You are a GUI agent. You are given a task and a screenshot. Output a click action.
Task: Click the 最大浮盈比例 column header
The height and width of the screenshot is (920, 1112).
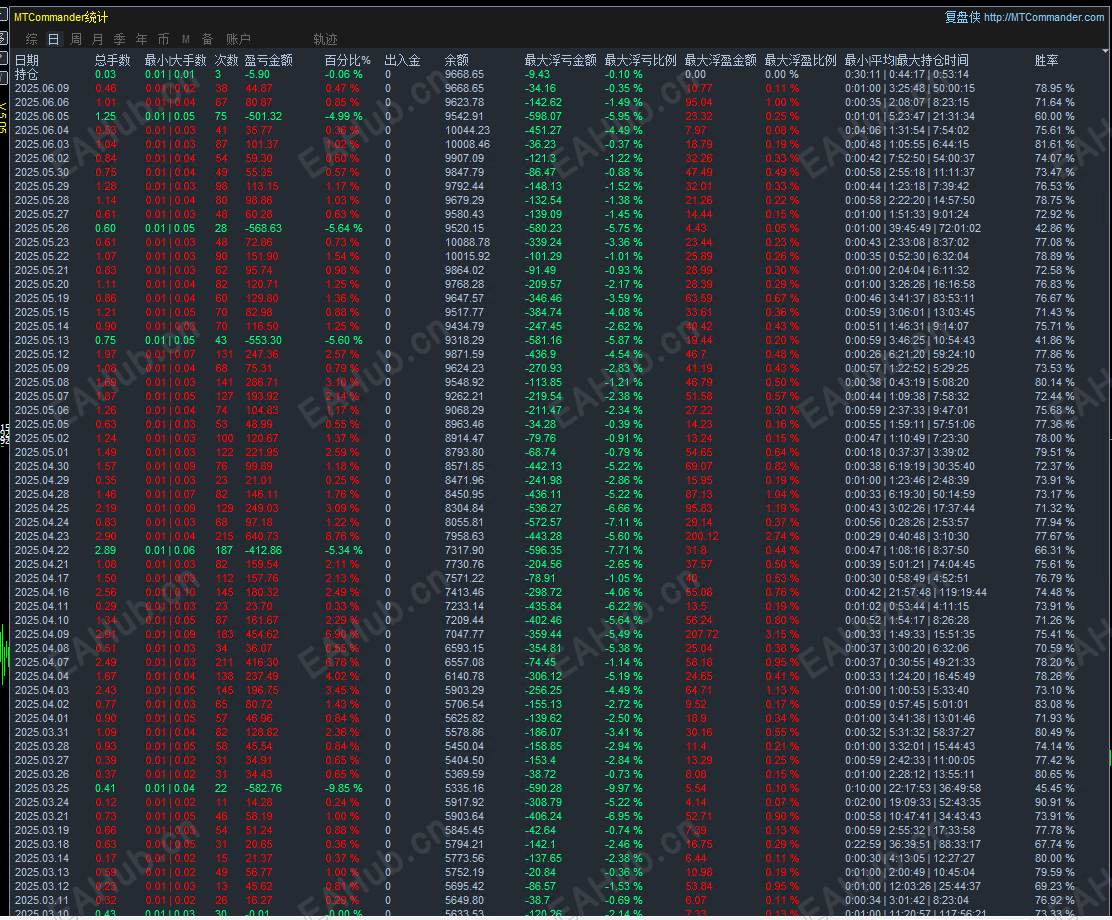tap(801, 60)
